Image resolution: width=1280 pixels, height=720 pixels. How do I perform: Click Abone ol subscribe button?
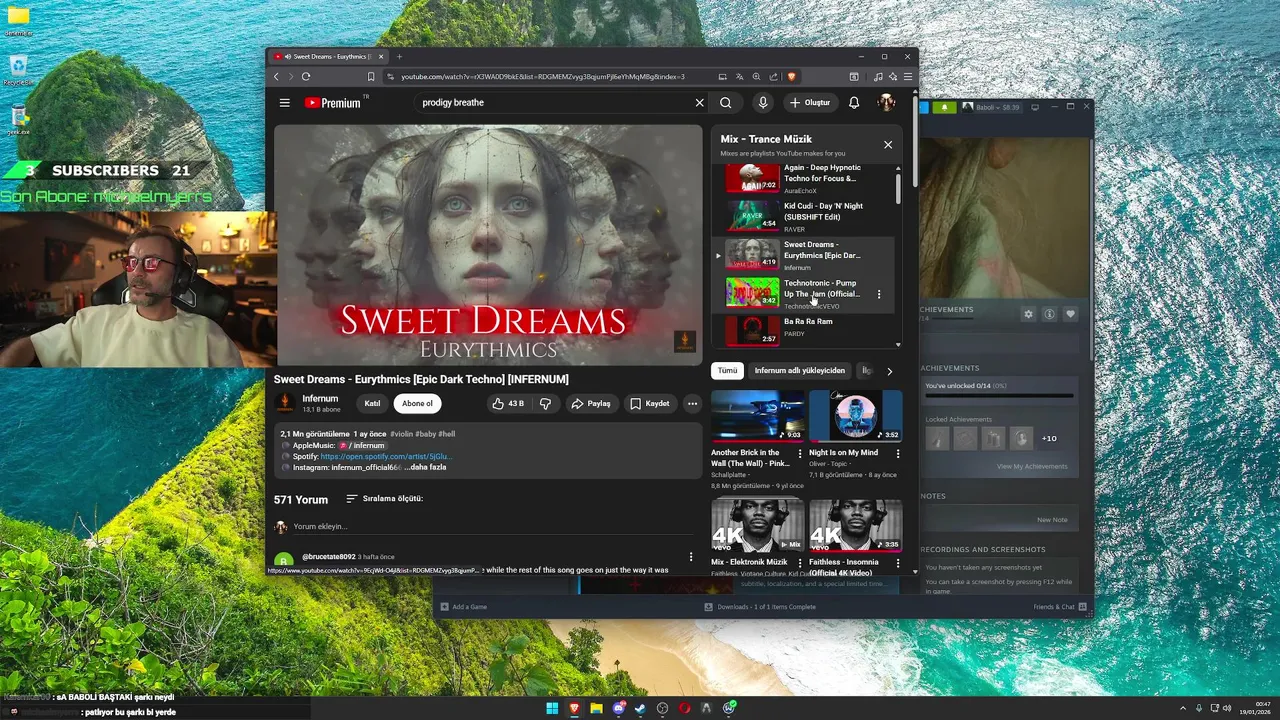click(x=418, y=404)
